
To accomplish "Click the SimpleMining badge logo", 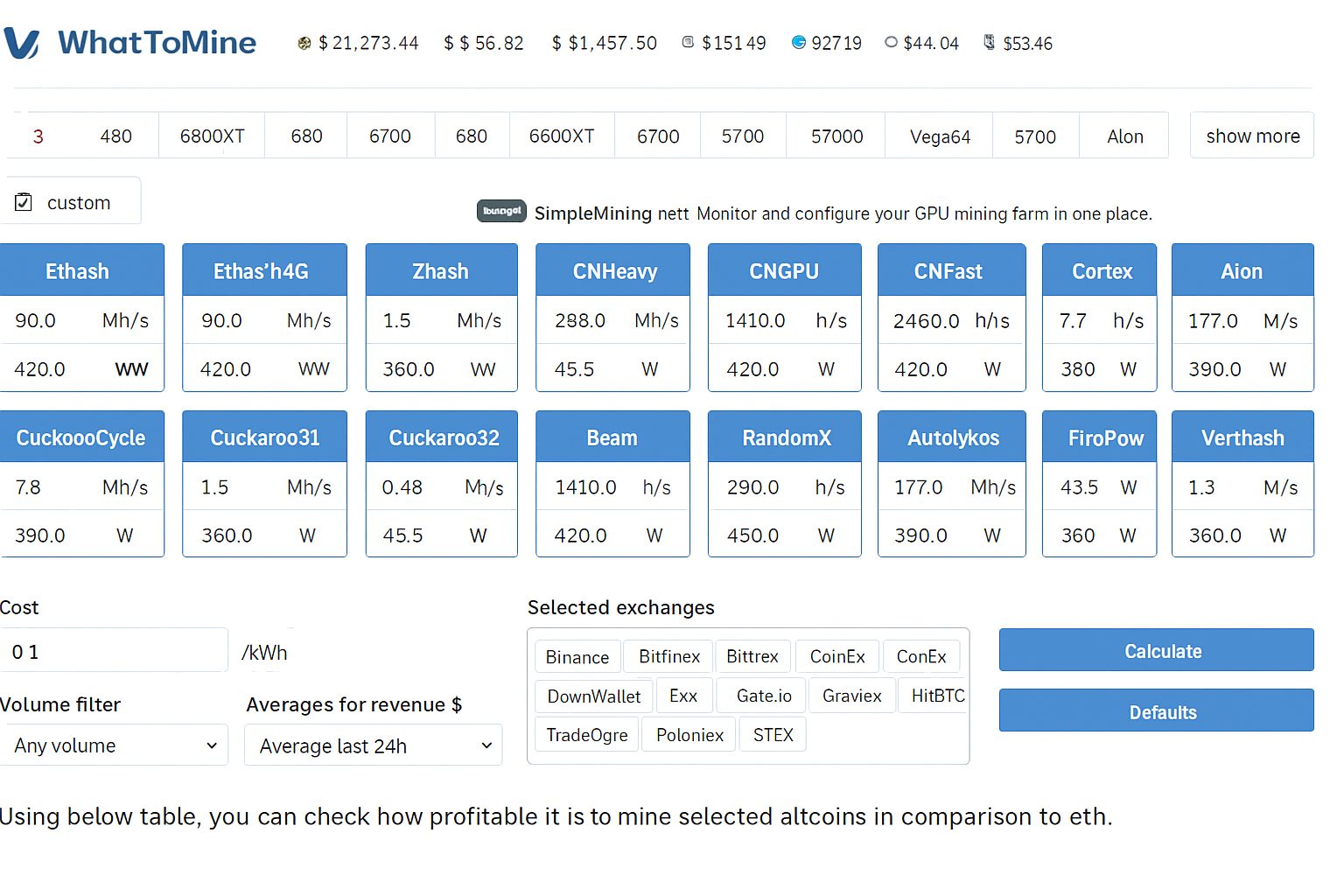I will pyautogui.click(x=501, y=211).
